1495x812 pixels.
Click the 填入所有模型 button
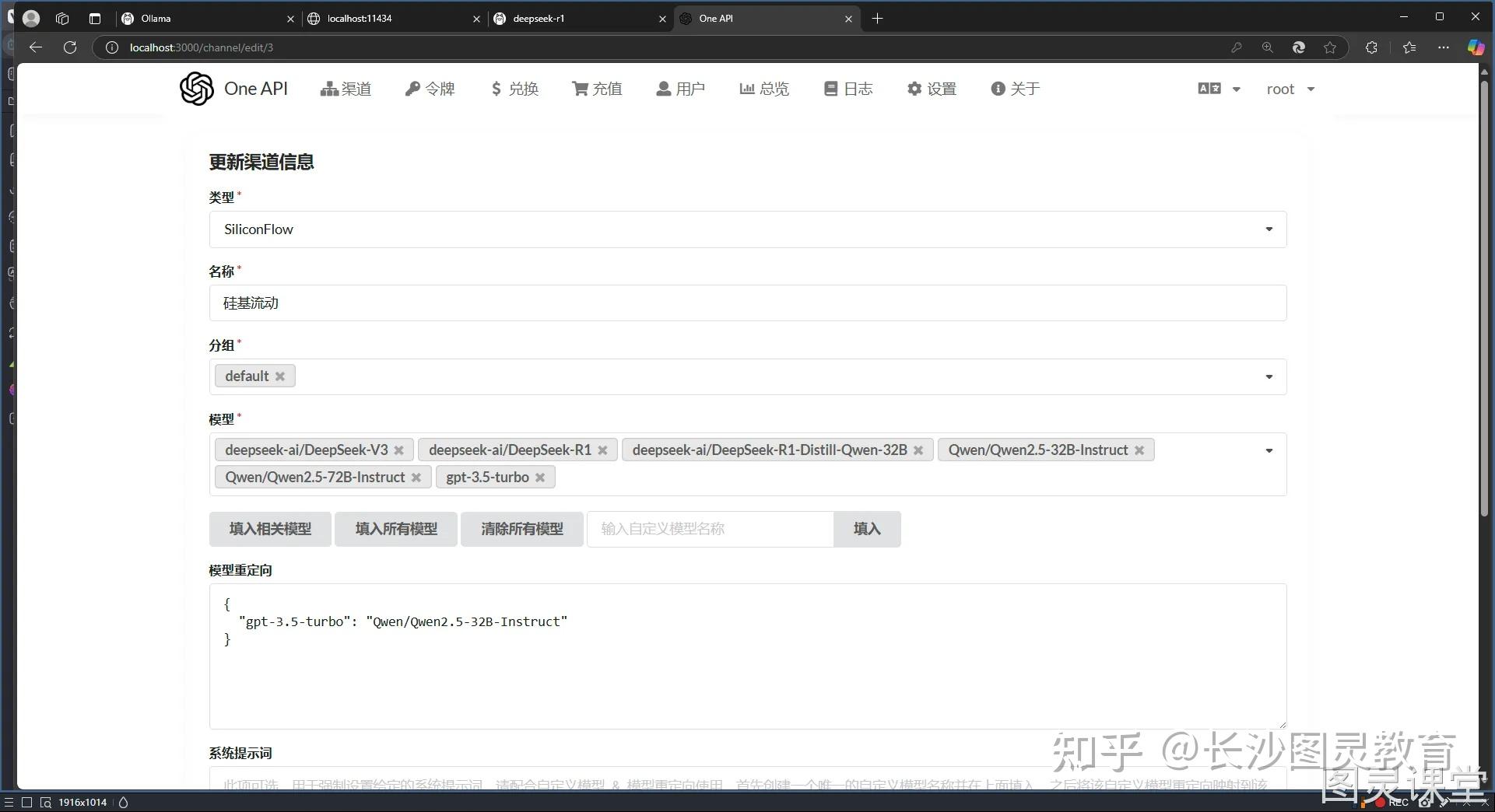pyautogui.click(x=395, y=529)
